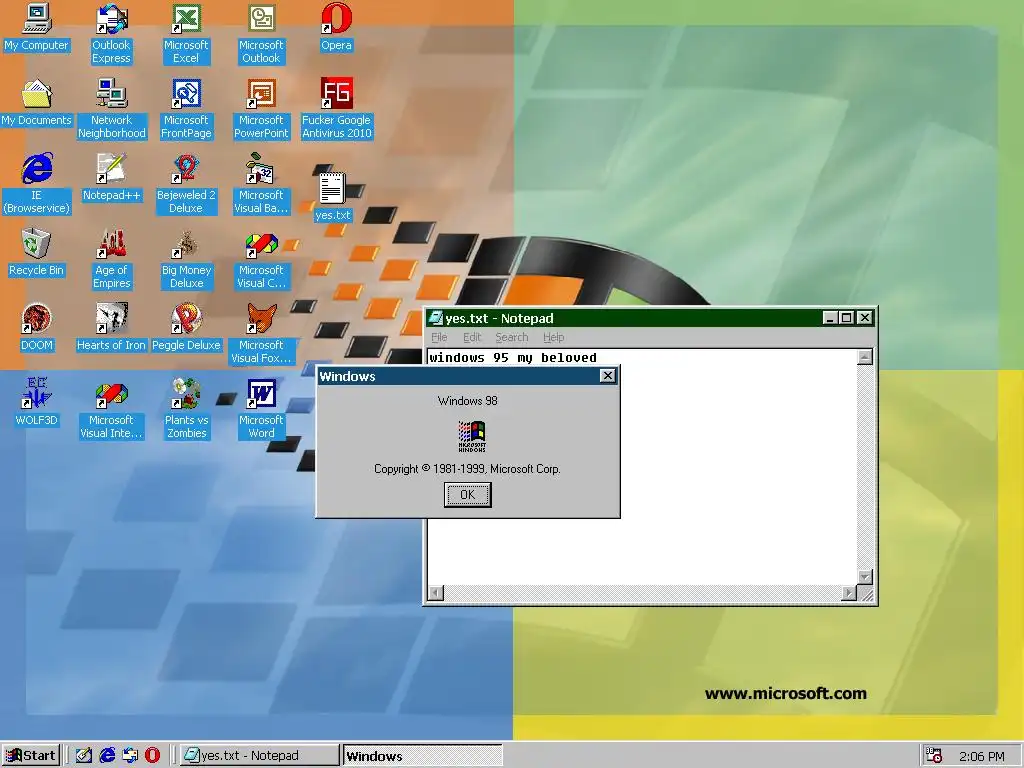
Task: Open the Edit menu in Notepad
Action: 472,337
